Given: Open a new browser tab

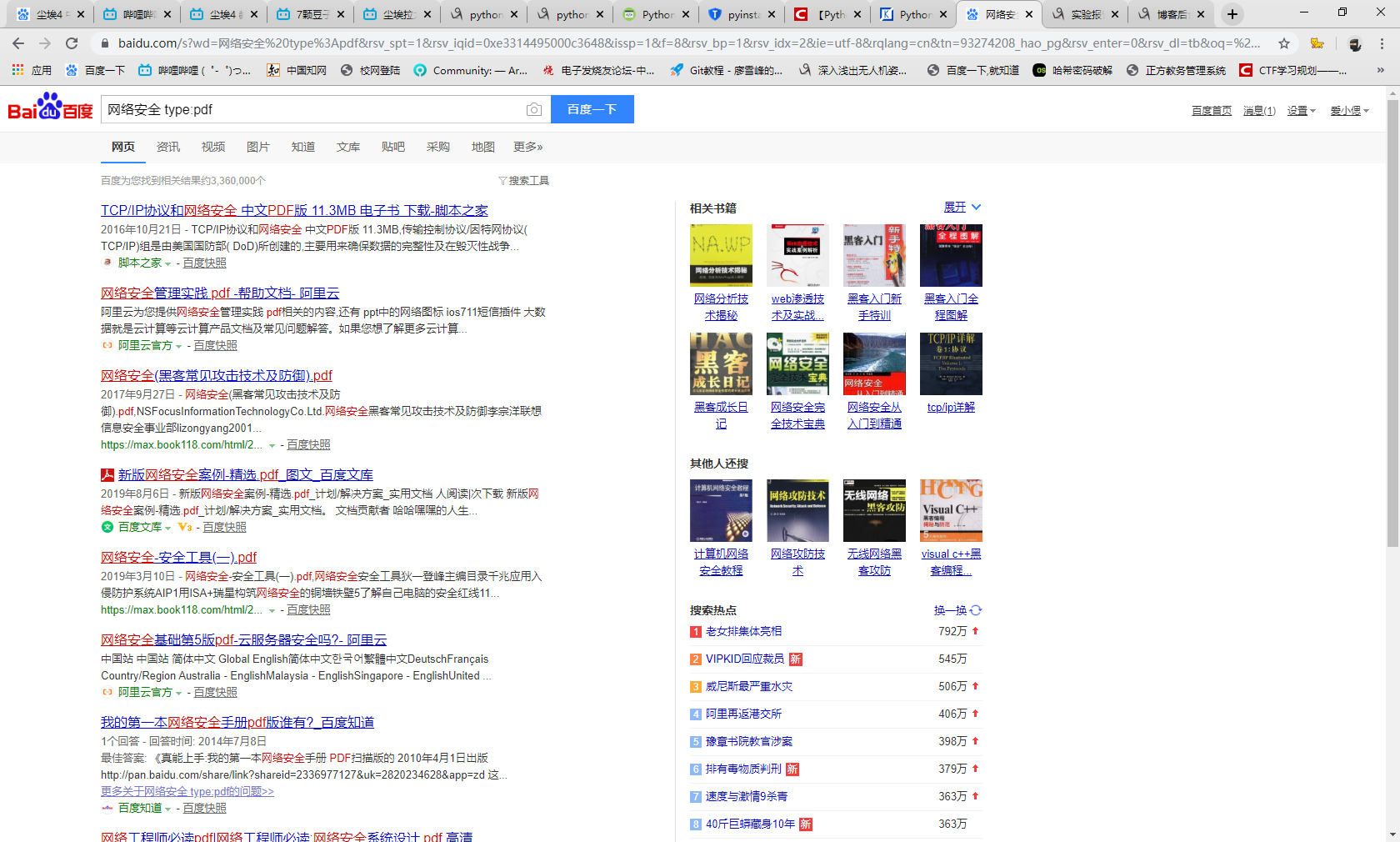Looking at the screenshot, I should coord(1232,14).
